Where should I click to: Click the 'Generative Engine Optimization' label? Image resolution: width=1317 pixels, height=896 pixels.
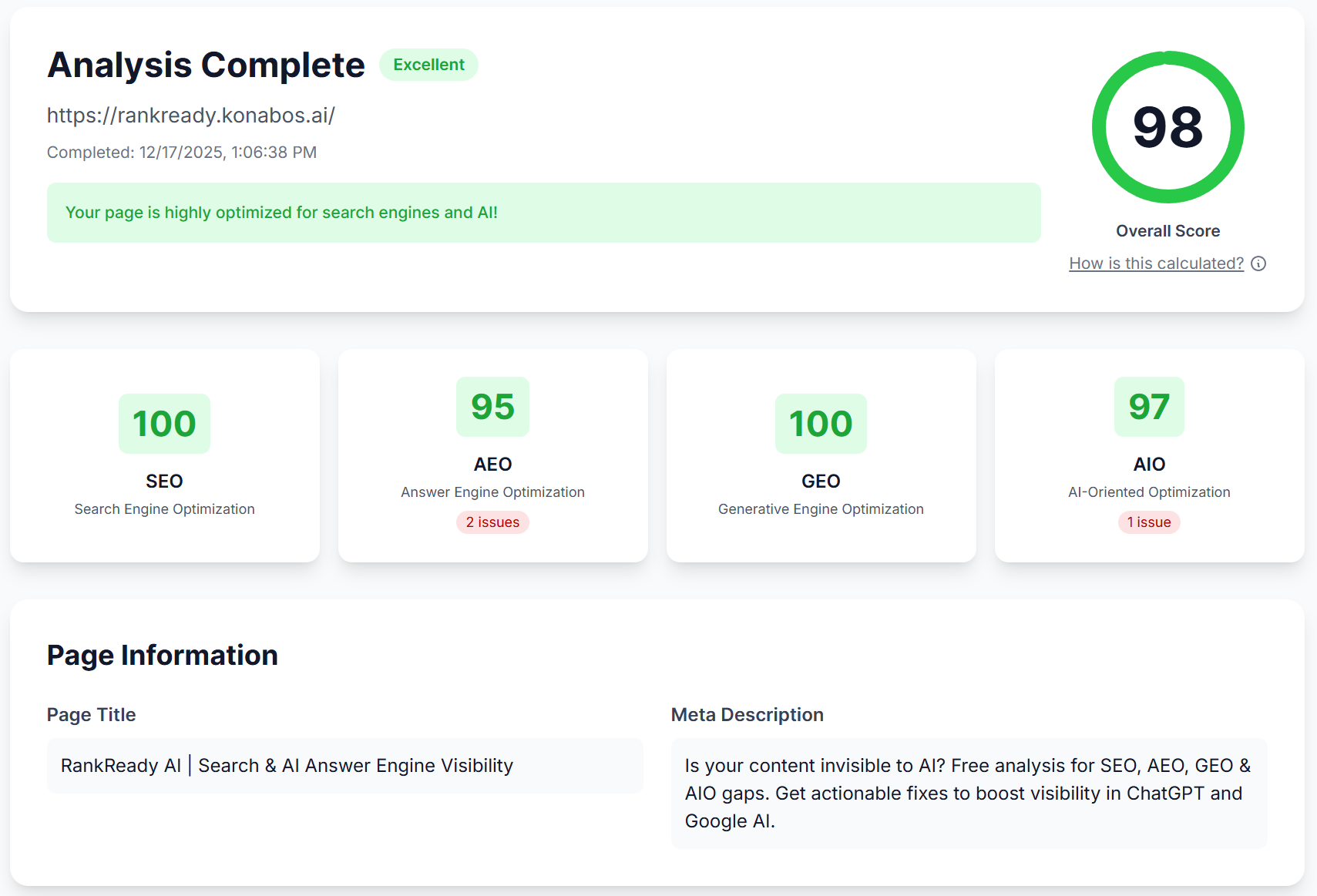[821, 509]
